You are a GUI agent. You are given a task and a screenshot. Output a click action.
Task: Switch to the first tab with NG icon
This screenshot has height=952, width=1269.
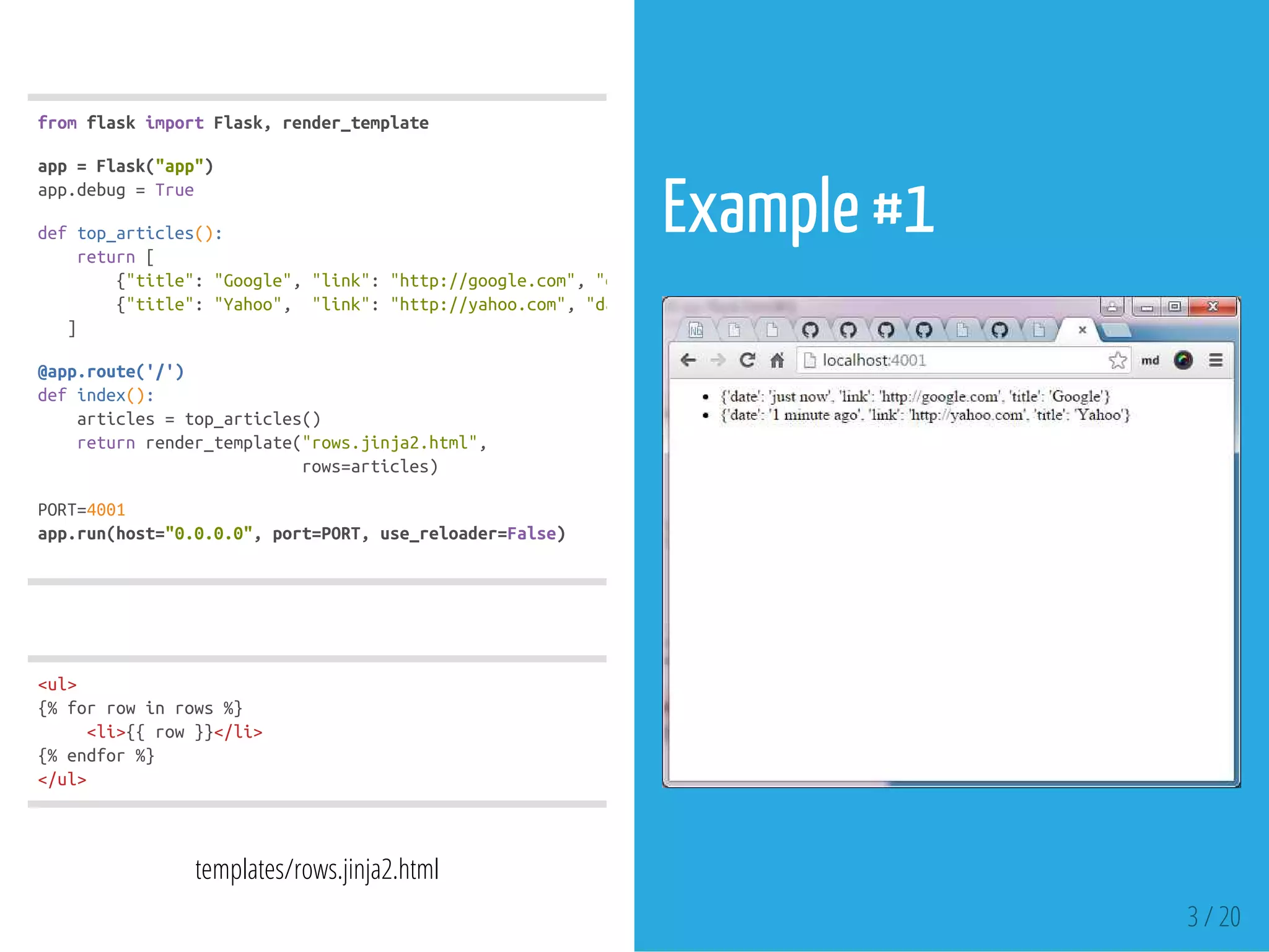pyautogui.click(x=696, y=330)
